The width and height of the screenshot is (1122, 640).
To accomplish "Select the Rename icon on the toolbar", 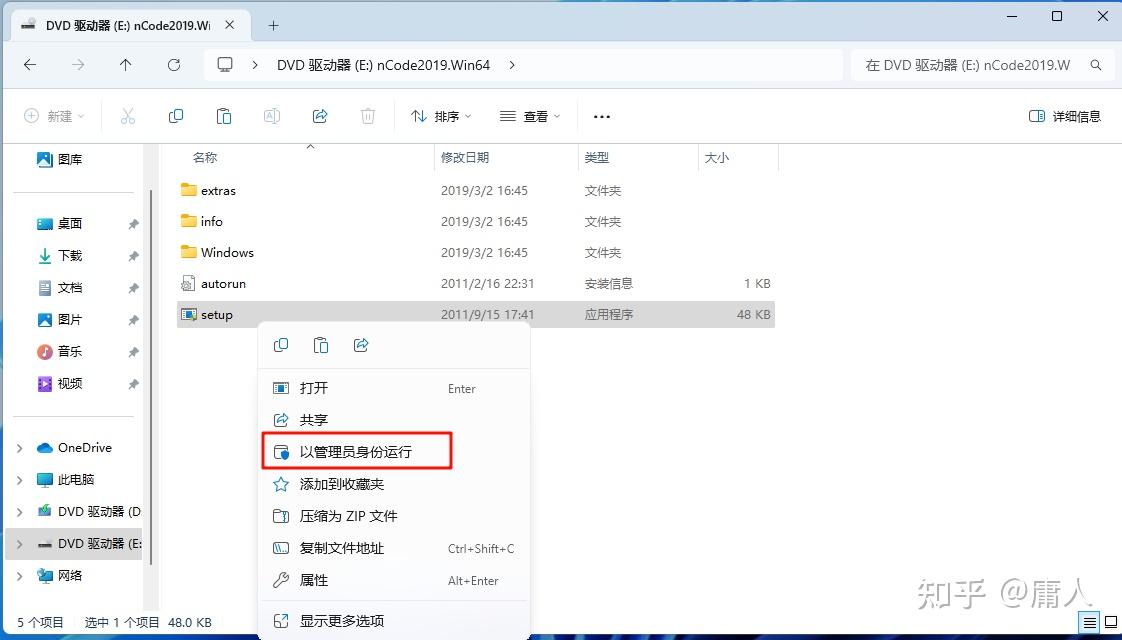I will coord(271,116).
